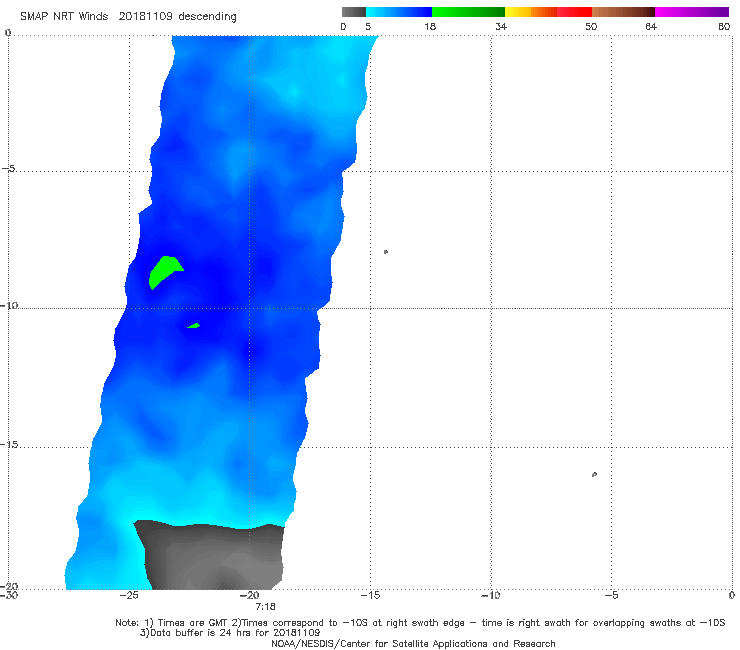
Task: Click the small island marker near -14 longitude
Action: click(x=386, y=252)
